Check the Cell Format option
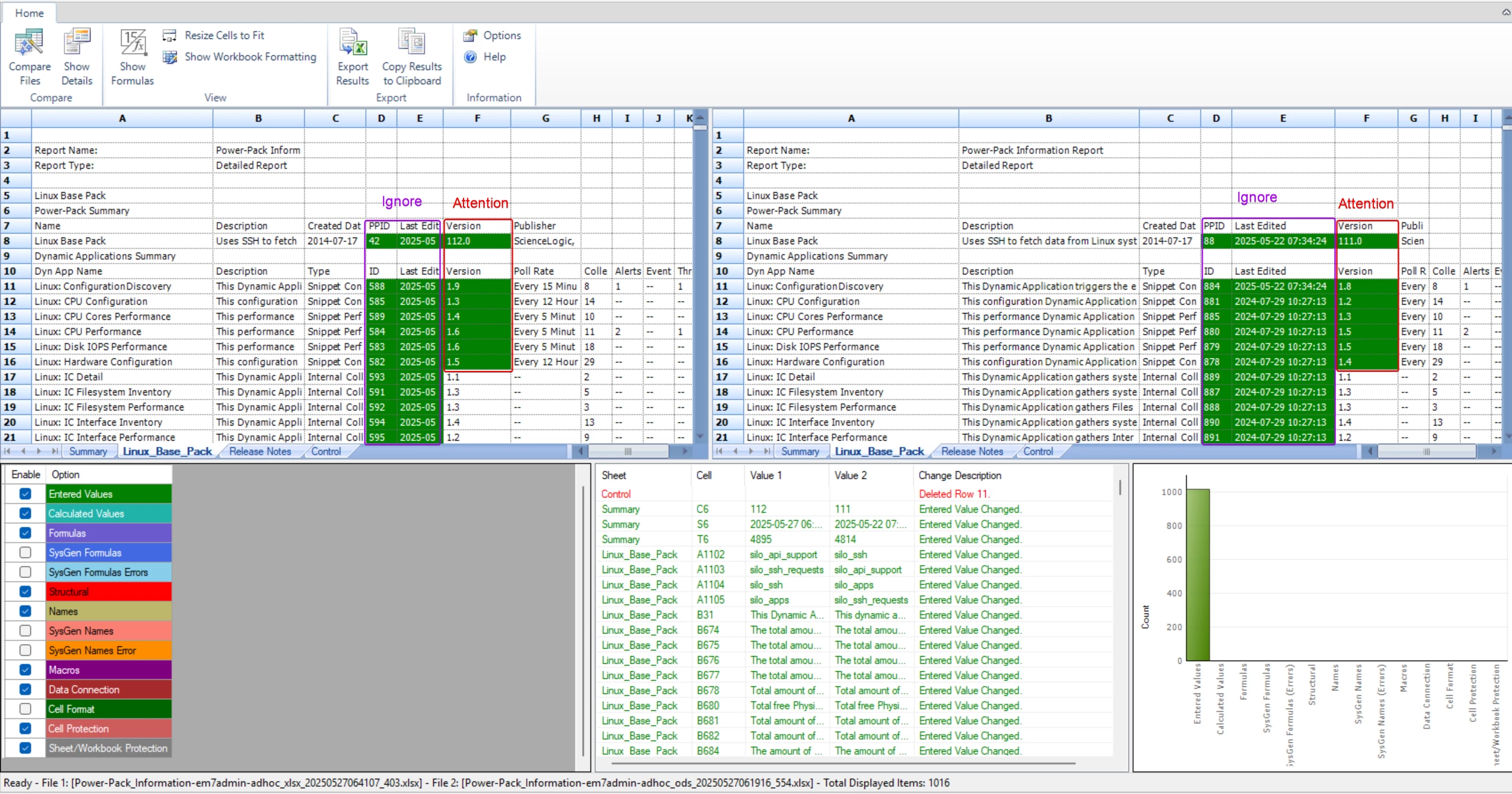 [25, 709]
